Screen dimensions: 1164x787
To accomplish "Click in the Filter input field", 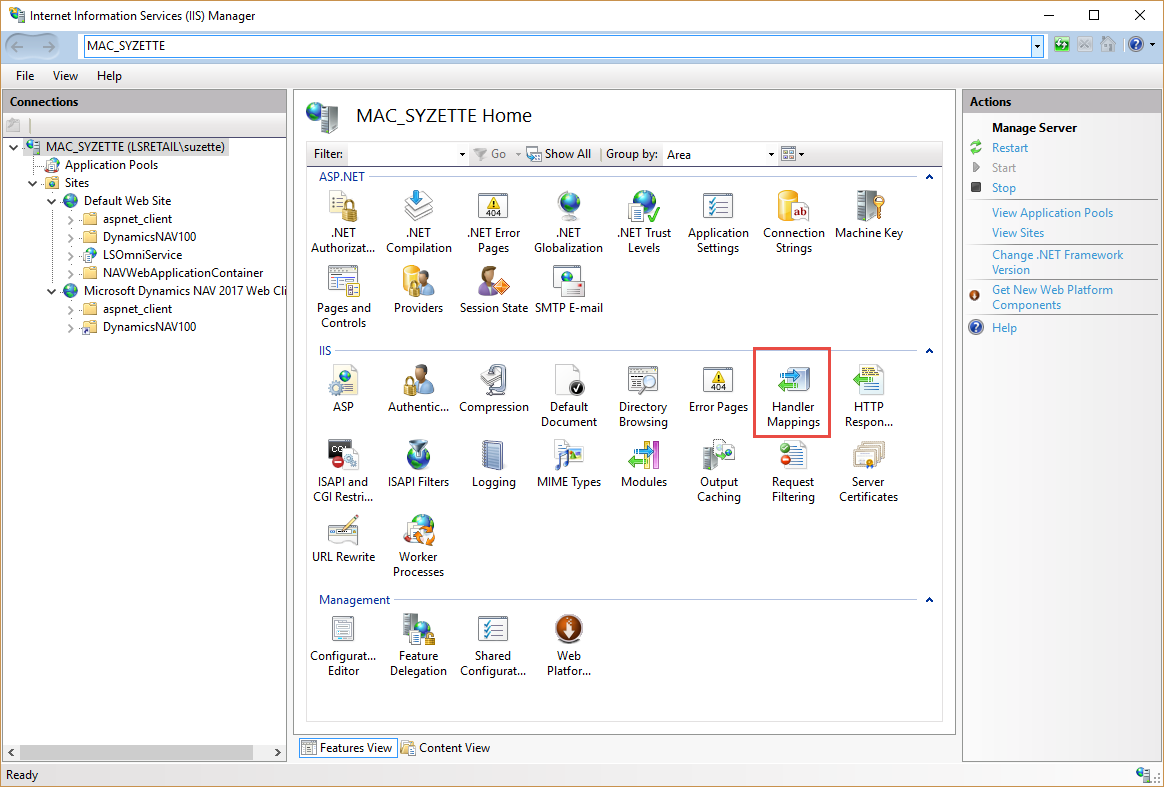I will coord(402,155).
